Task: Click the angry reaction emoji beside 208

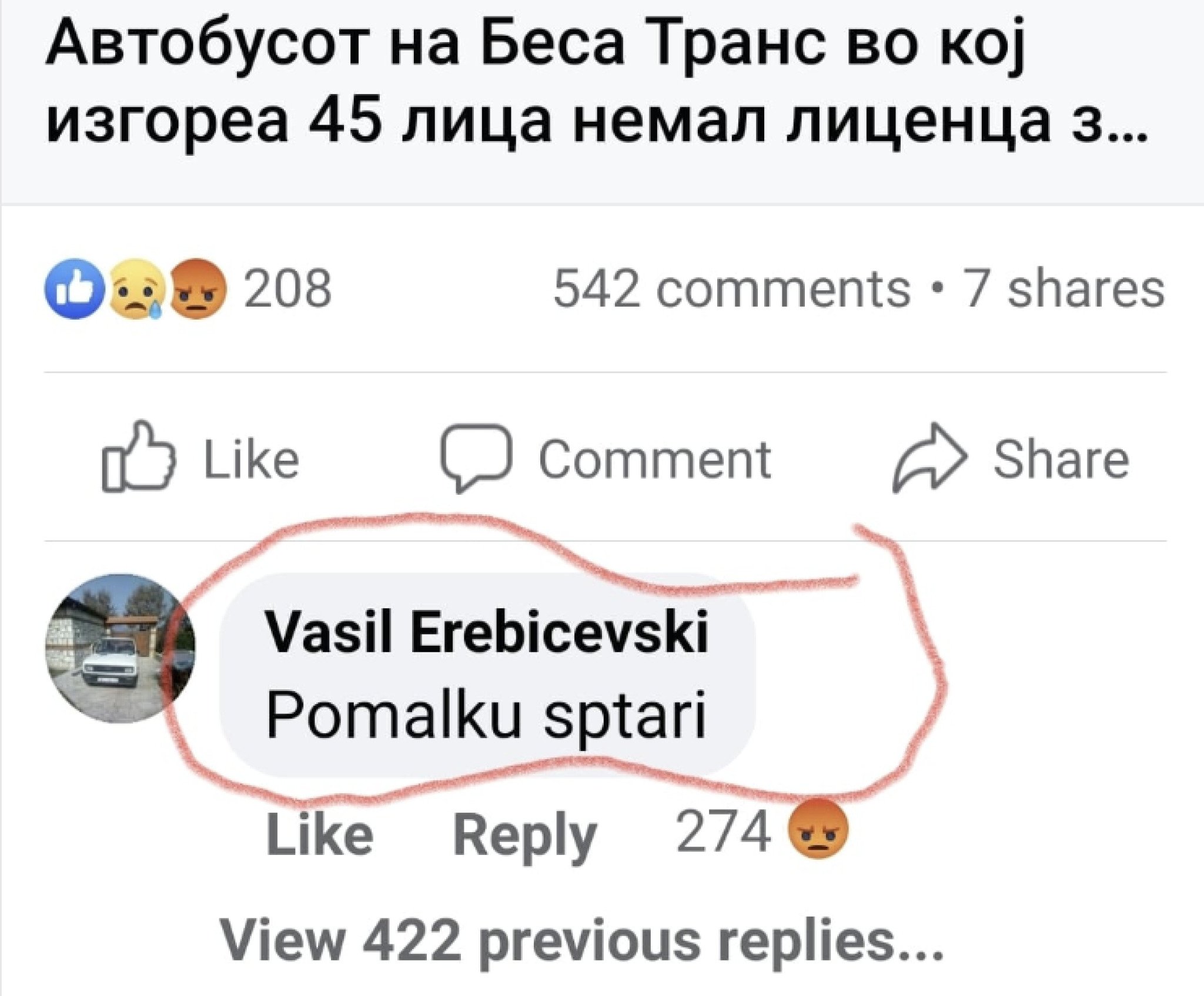Action: (198, 290)
